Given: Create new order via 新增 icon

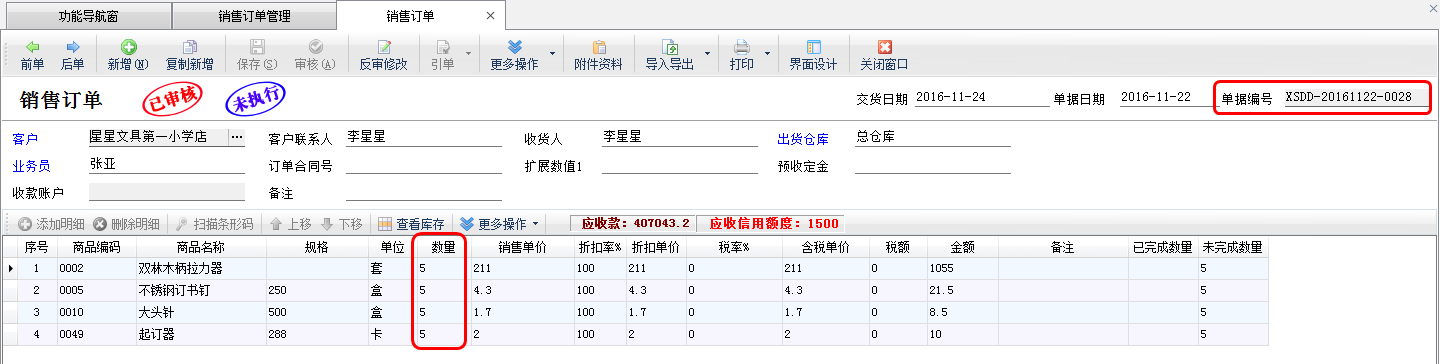Looking at the screenshot, I should click(x=128, y=47).
